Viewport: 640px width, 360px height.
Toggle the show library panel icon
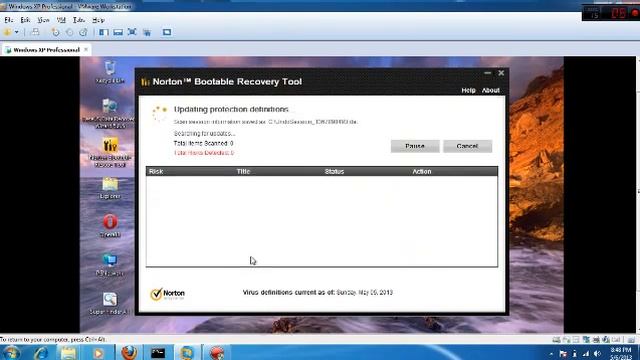point(104,32)
